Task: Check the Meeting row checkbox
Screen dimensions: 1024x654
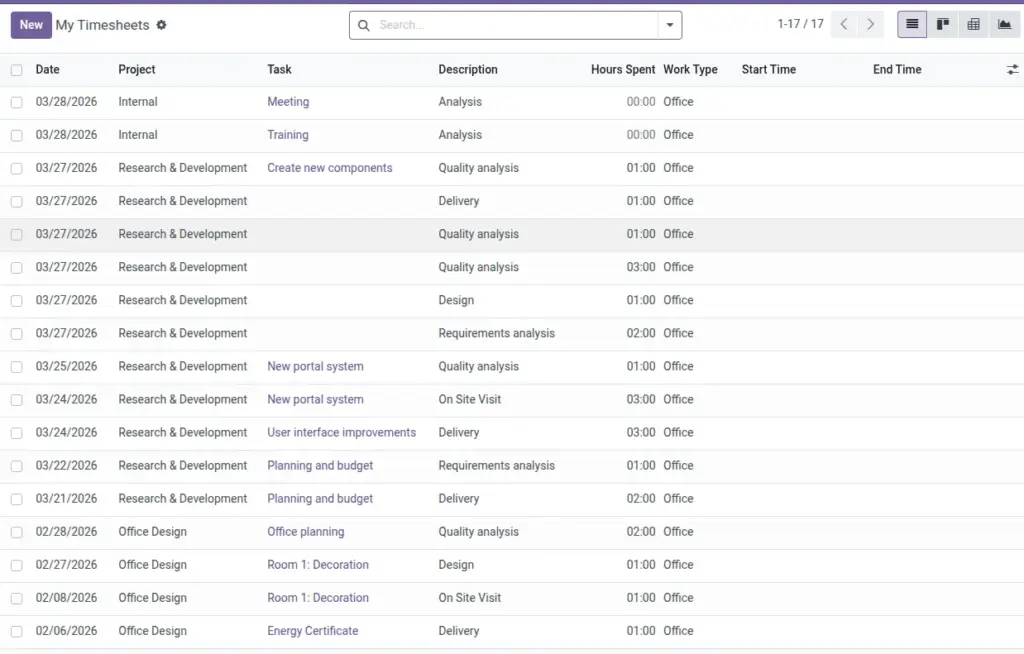Action: [x=16, y=103]
